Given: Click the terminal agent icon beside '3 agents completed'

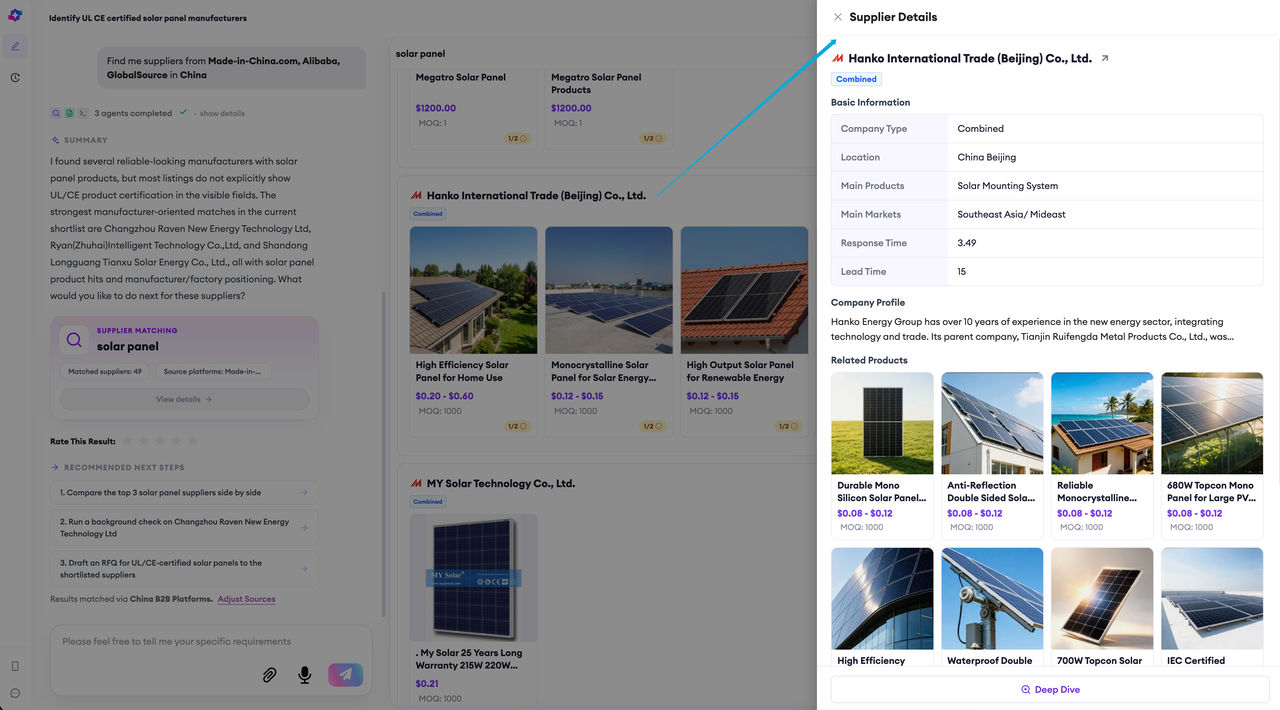Looking at the screenshot, I should 82,113.
